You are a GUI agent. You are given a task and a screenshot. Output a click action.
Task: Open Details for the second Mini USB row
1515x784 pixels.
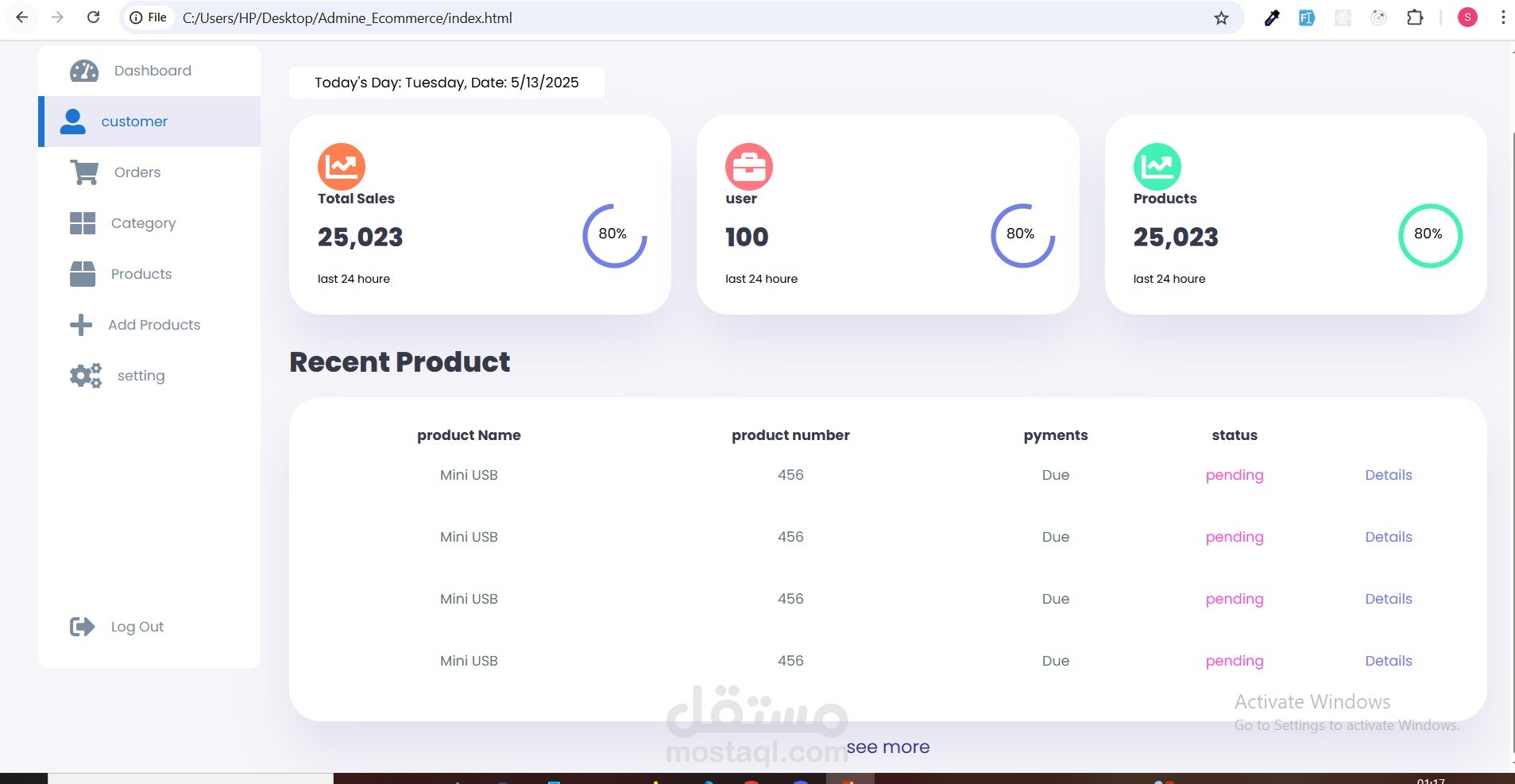1389,537
